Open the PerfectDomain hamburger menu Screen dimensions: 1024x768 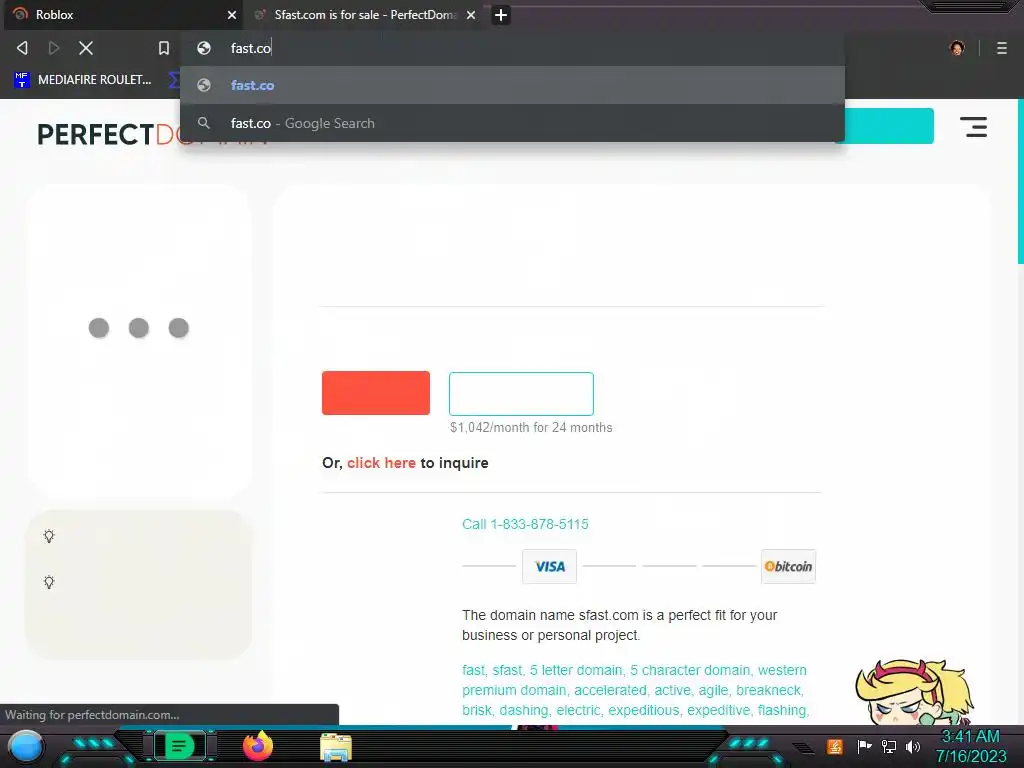click(x=974, y=127)
